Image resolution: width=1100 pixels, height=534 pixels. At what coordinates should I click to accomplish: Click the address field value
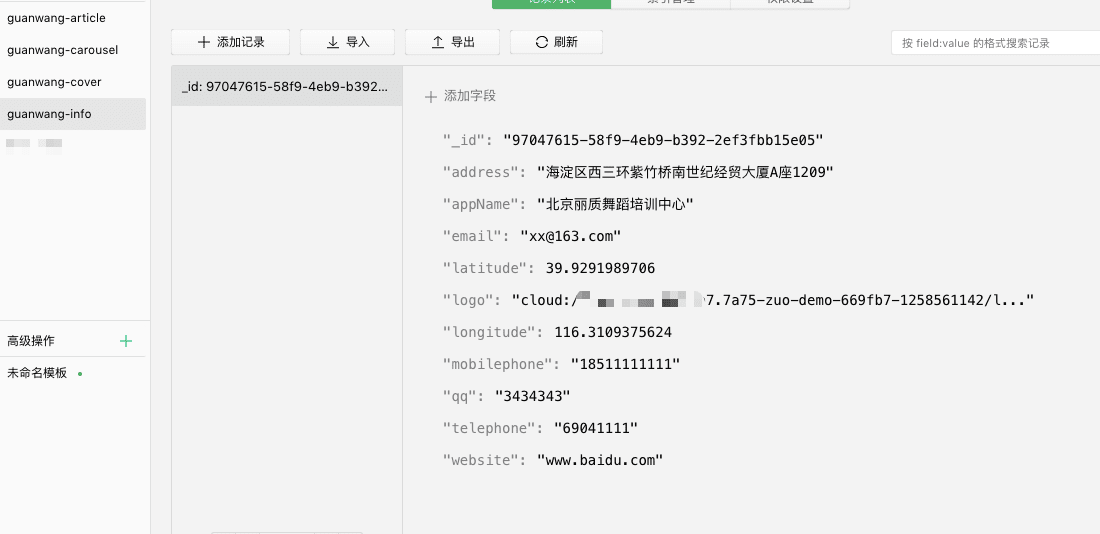(685, 172)
